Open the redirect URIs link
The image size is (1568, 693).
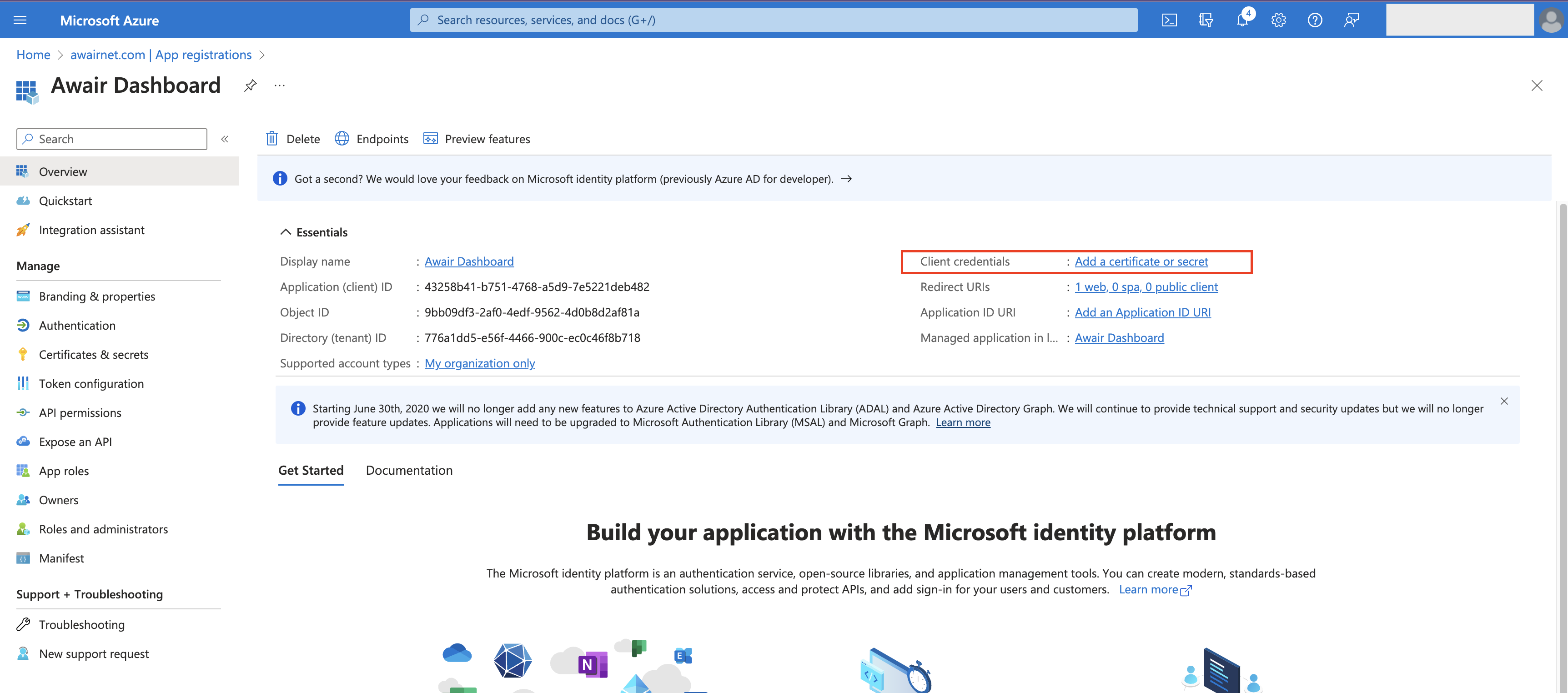1146,287
